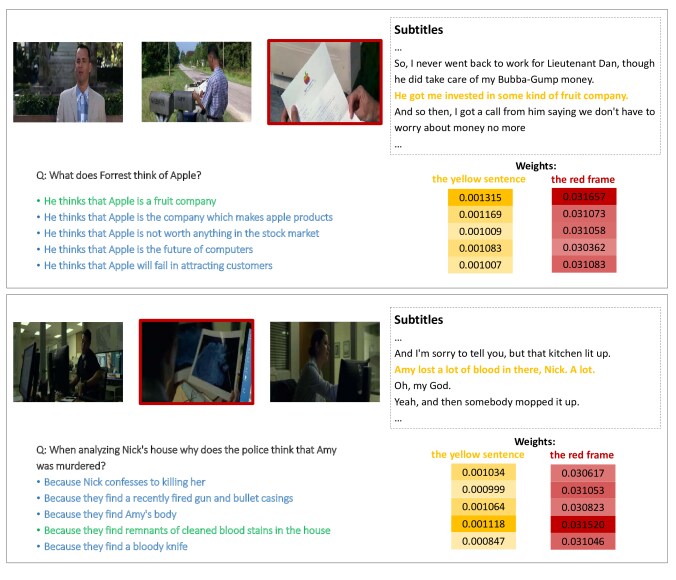Click the "Weights:" label below the Forrest subtitles box
The height and width of the screenshot is (580, 676).
536,166
